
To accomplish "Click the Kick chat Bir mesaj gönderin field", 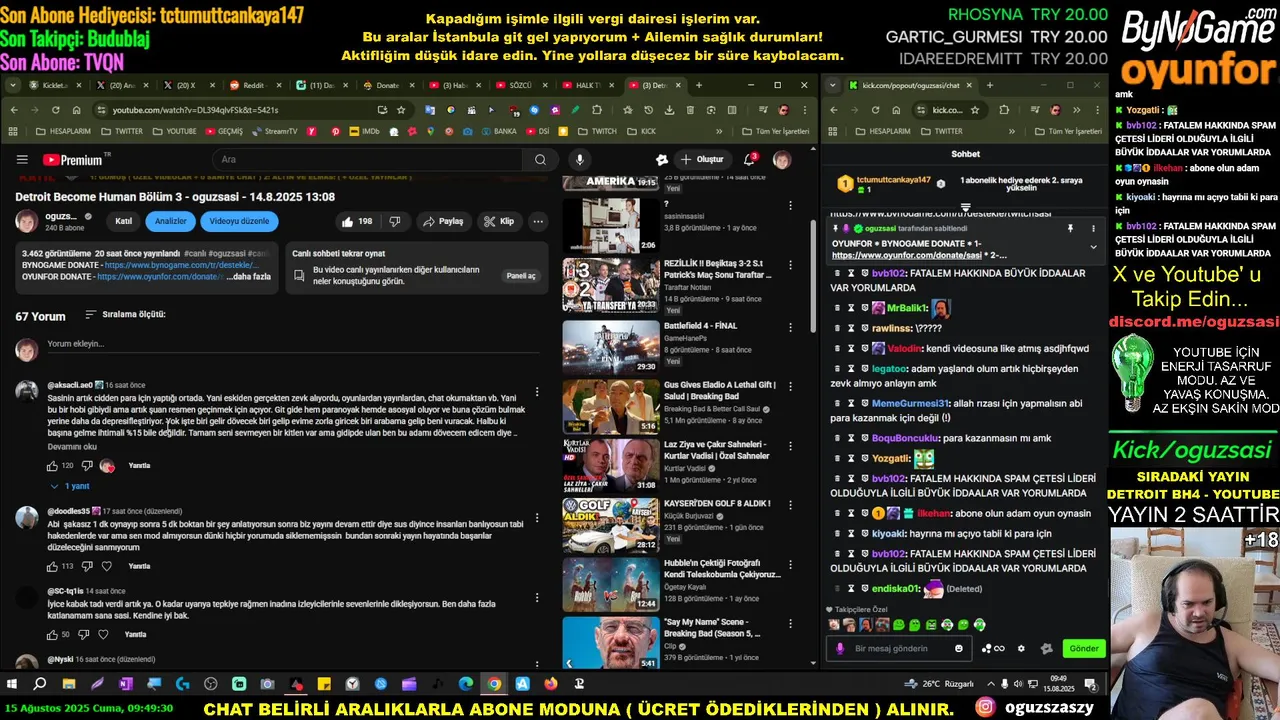I will click(900, 648).
